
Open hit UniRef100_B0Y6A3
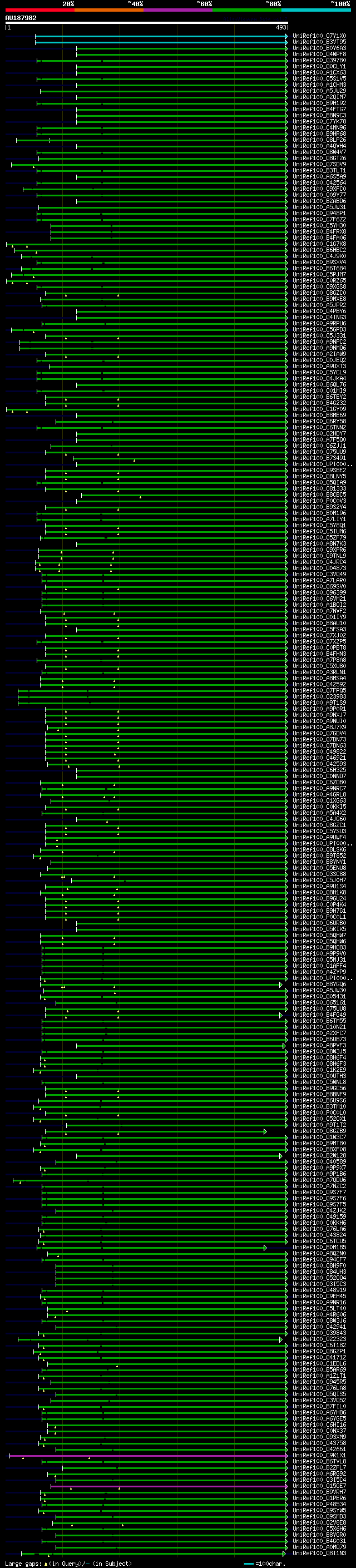[x=319, y=49]
